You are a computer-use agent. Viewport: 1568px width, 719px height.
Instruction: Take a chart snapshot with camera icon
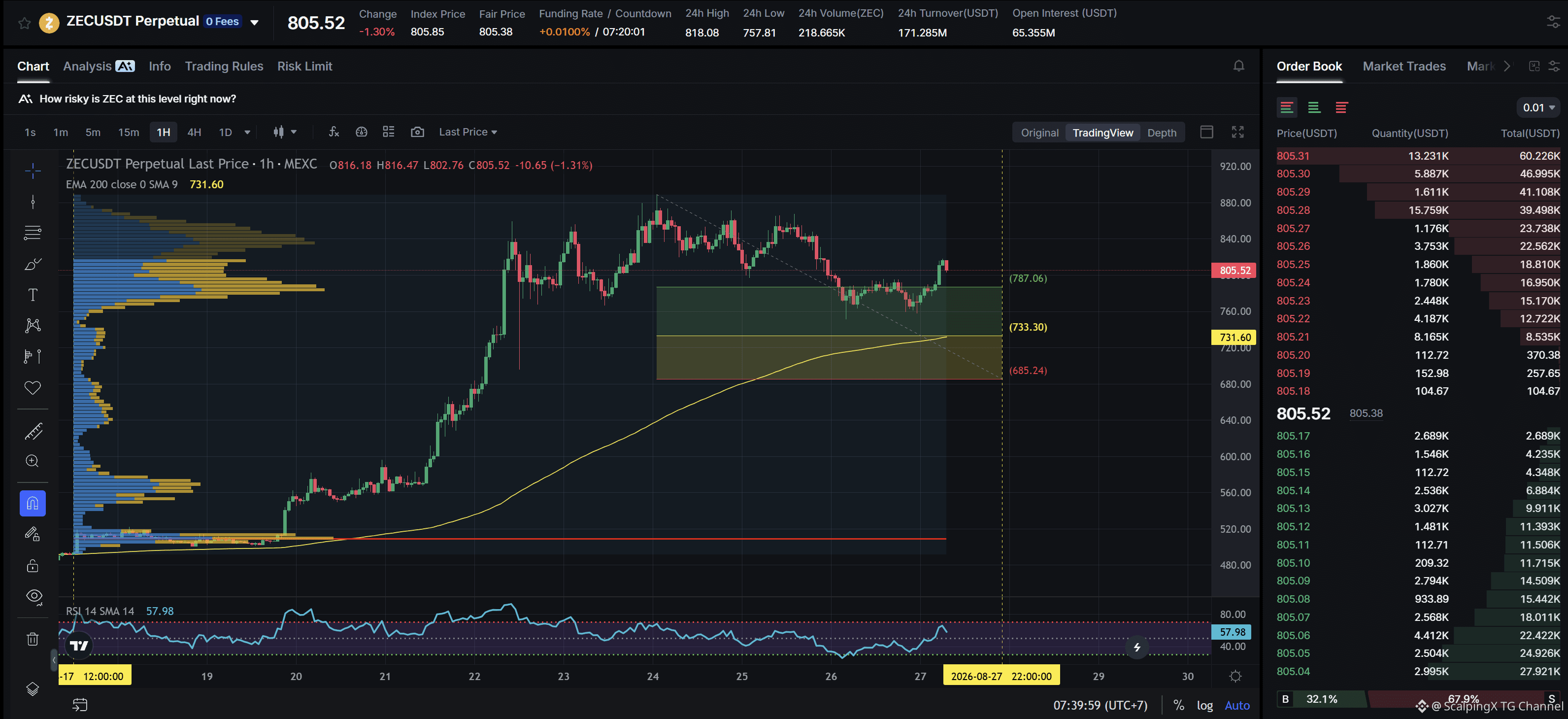pyautogui.click(x=417, y=132)
